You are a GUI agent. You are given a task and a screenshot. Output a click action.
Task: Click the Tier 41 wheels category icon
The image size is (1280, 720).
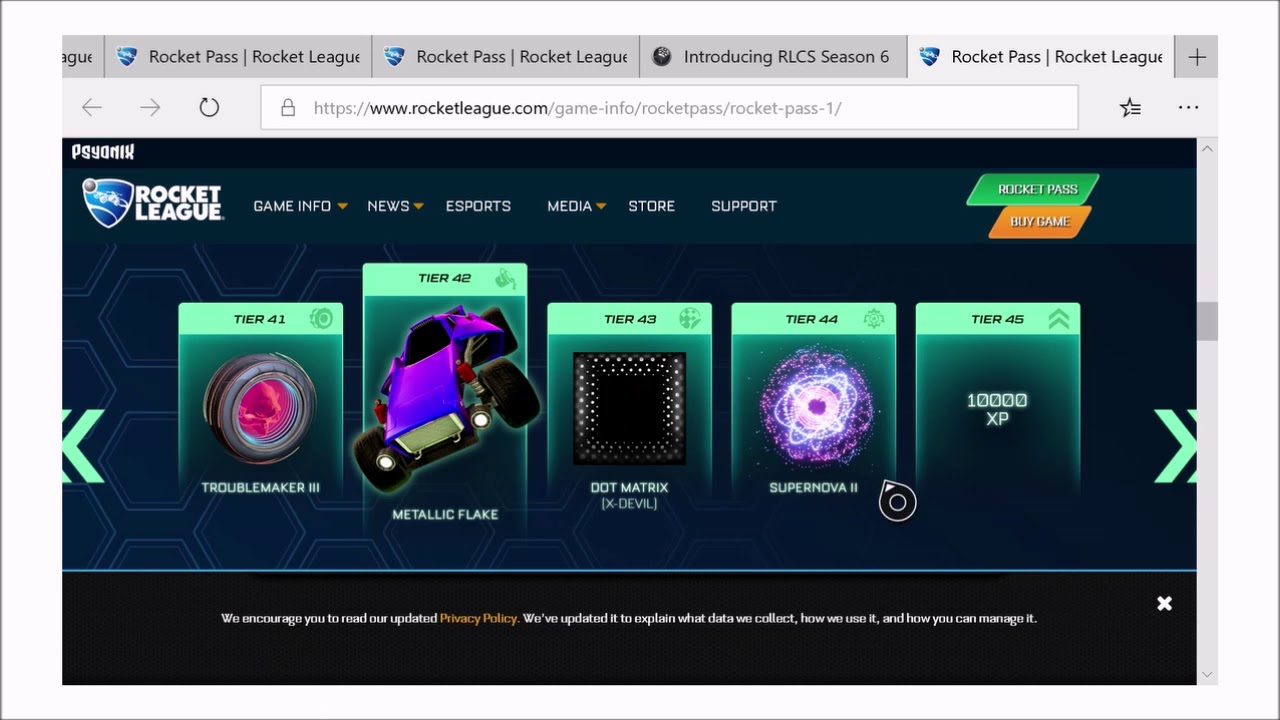pyautogui.click(x=321, y=319)
